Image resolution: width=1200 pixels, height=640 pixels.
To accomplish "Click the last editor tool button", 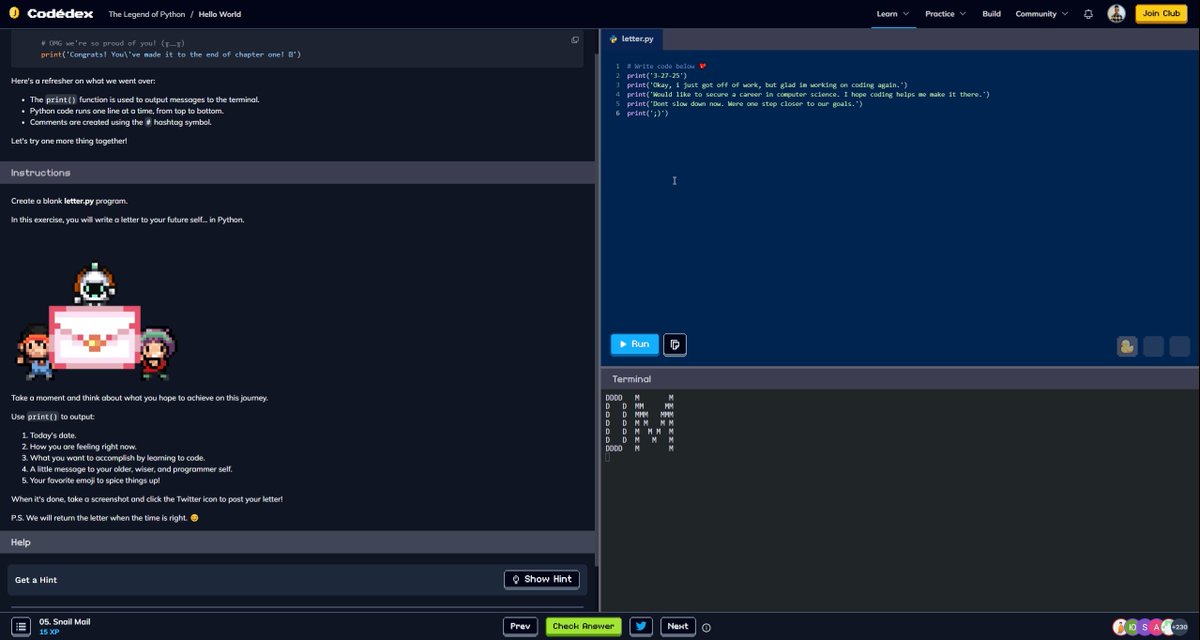I will [x=1179, y=346].
